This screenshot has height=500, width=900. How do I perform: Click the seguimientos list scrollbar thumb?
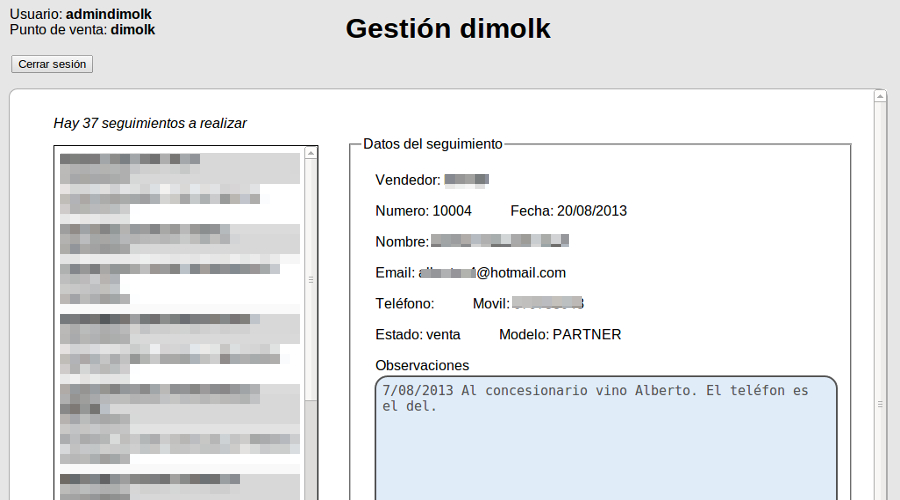point(311,280)
